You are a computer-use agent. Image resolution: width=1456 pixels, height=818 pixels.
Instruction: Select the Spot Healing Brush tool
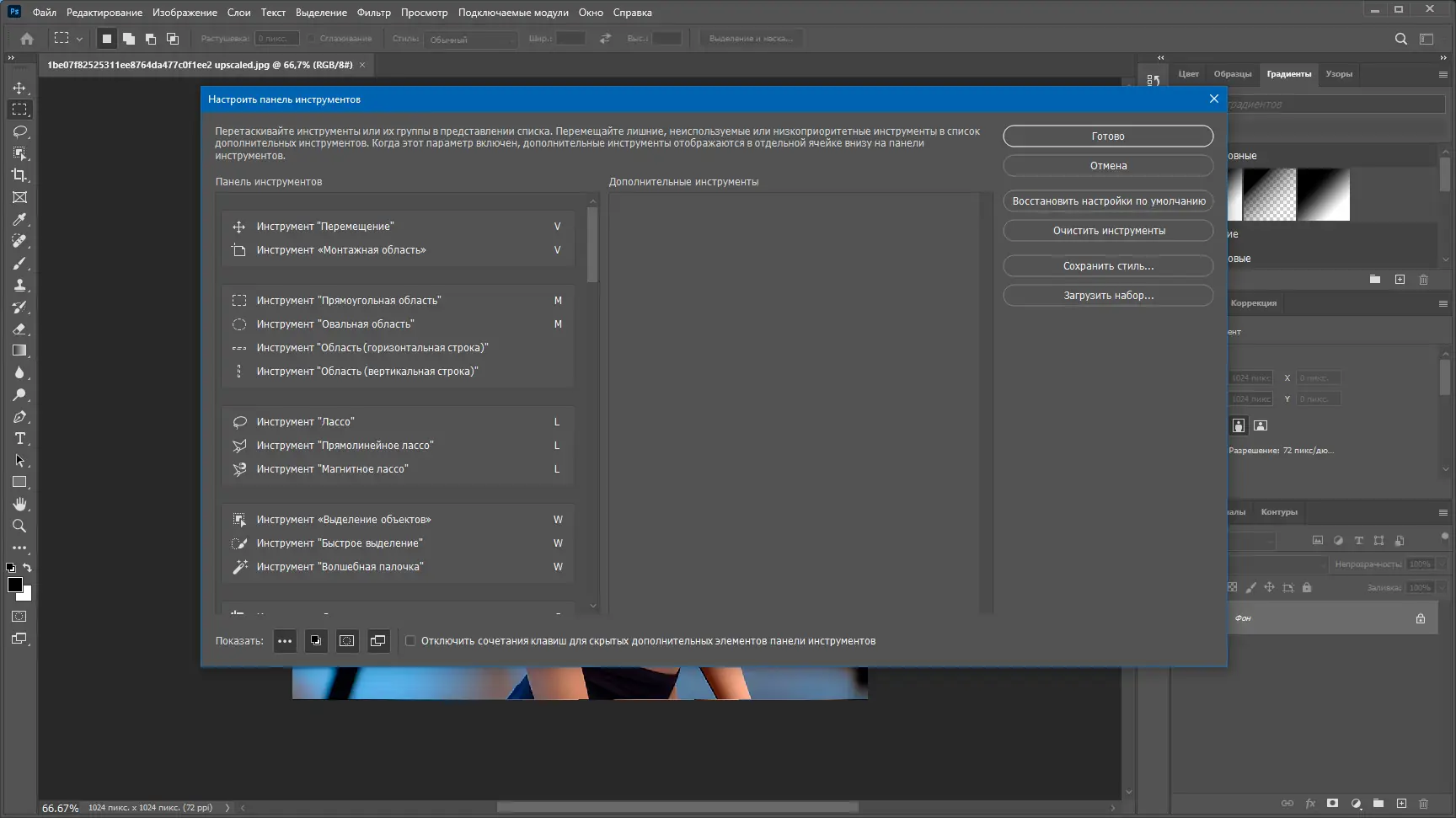pyautogui.click(x=19, y=241)
